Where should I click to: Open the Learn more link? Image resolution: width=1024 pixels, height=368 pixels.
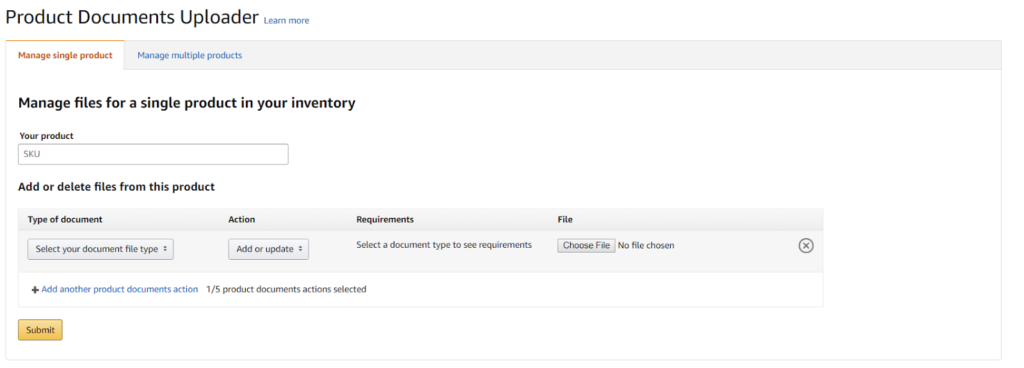(x=286, y=21)
